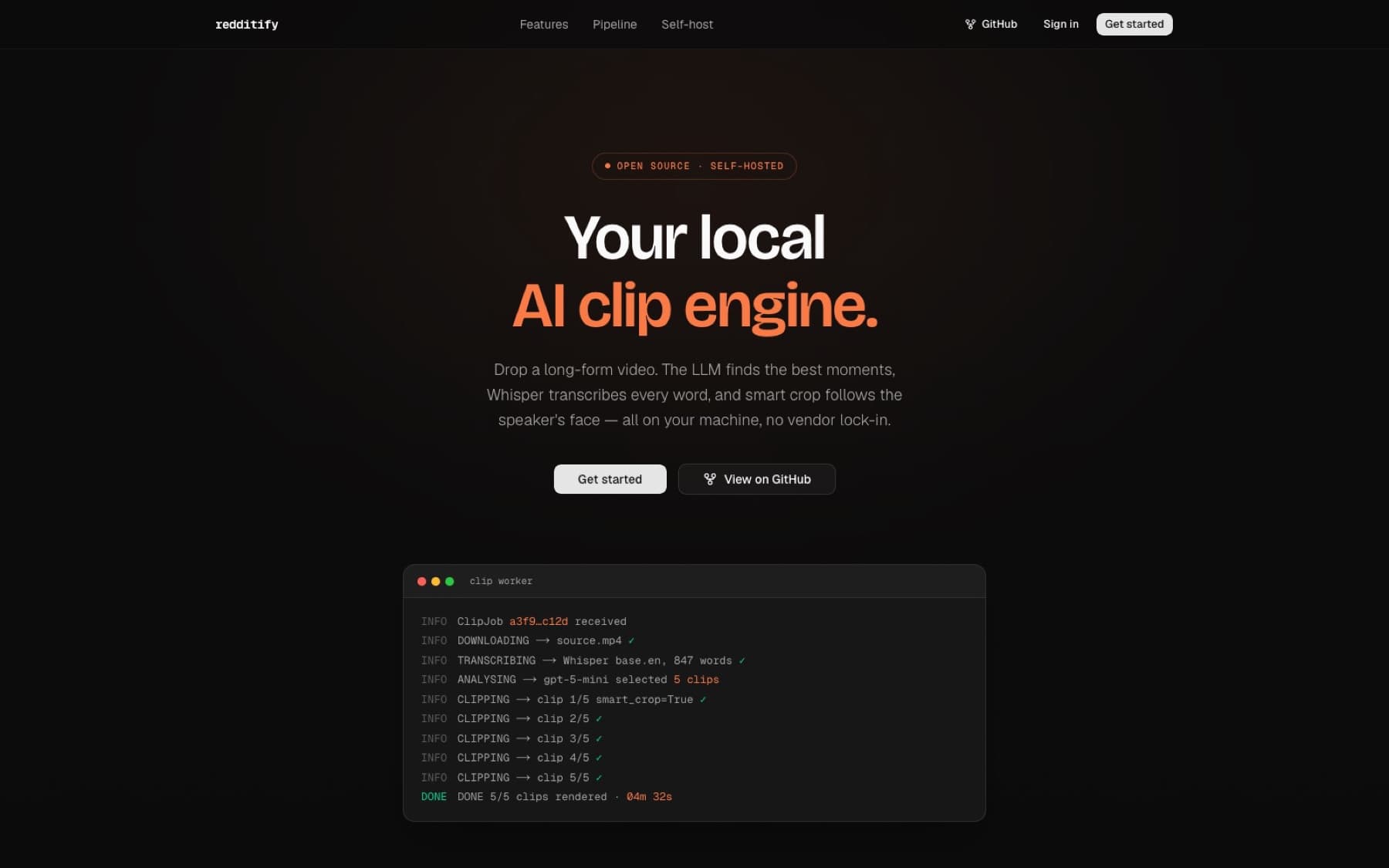Click the Sign in link
1389x868 pixels.
[x=1061, y=24]
